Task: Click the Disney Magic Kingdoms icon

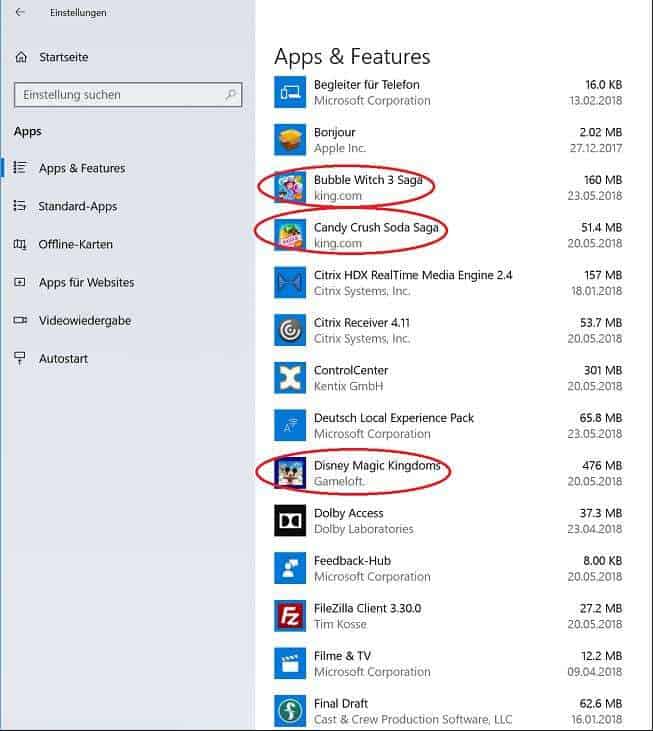Action: click(290, 473)
